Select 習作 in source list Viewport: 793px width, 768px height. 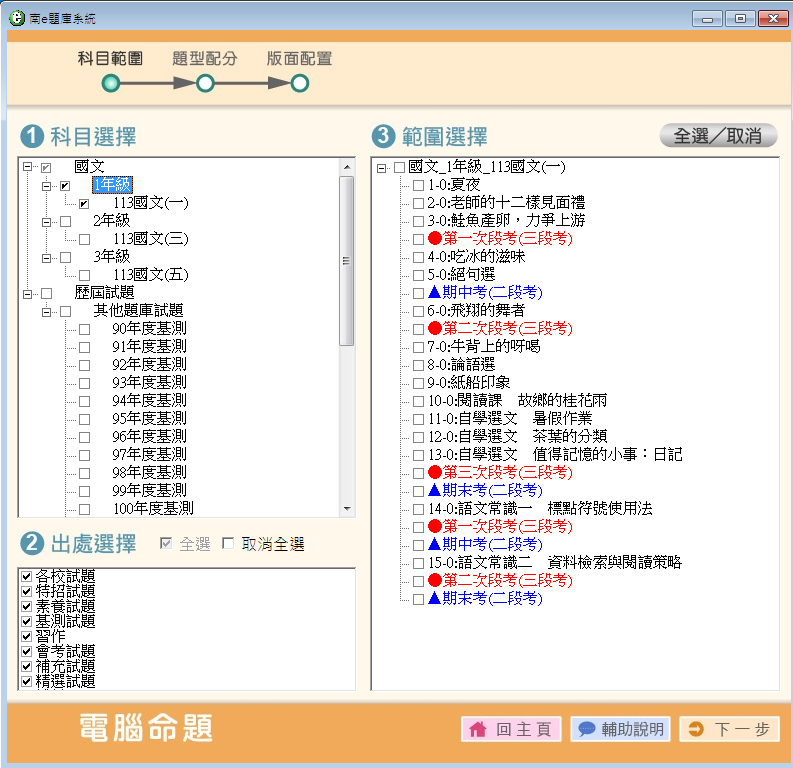pos(51,636)
